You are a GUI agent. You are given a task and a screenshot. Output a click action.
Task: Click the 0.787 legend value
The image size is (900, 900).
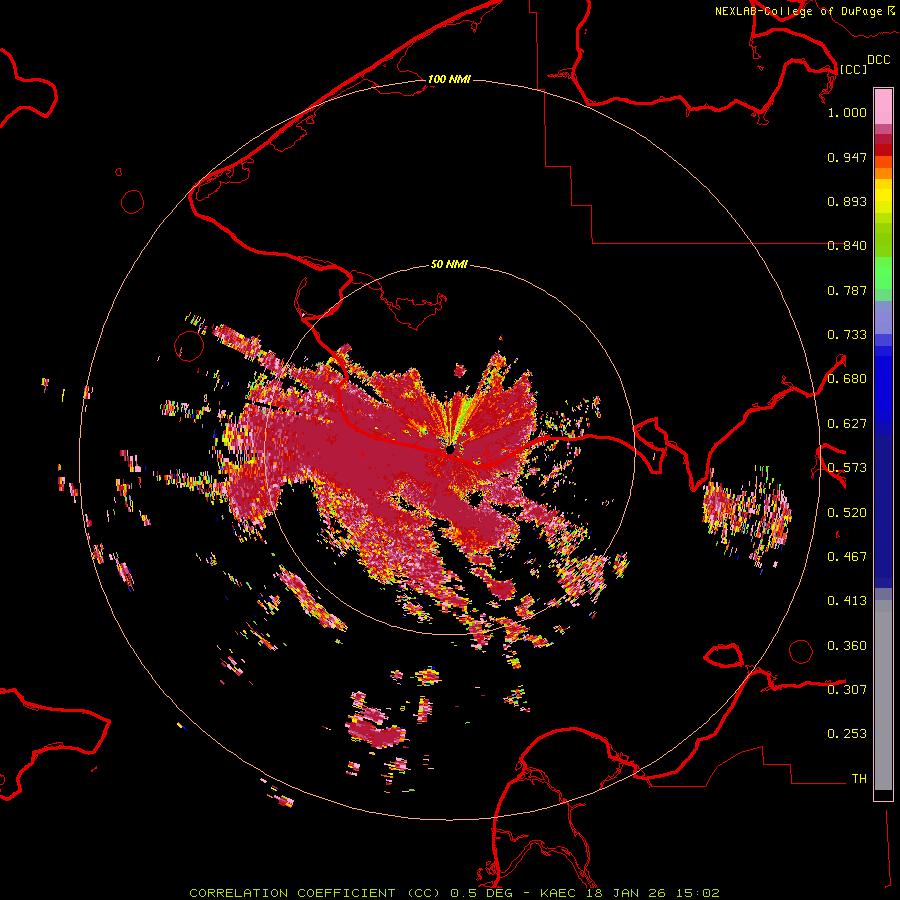tap(847, 290)
